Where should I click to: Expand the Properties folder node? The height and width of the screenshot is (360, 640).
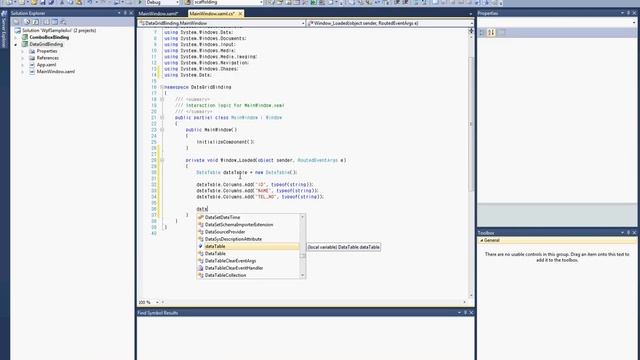(23, 51)
